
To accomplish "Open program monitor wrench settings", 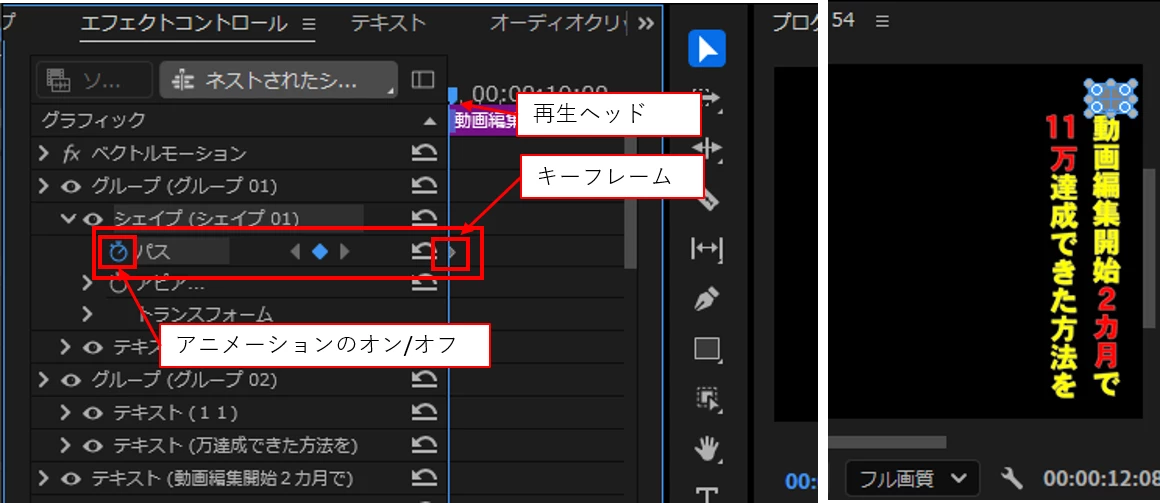I will tap(1011, 479).
